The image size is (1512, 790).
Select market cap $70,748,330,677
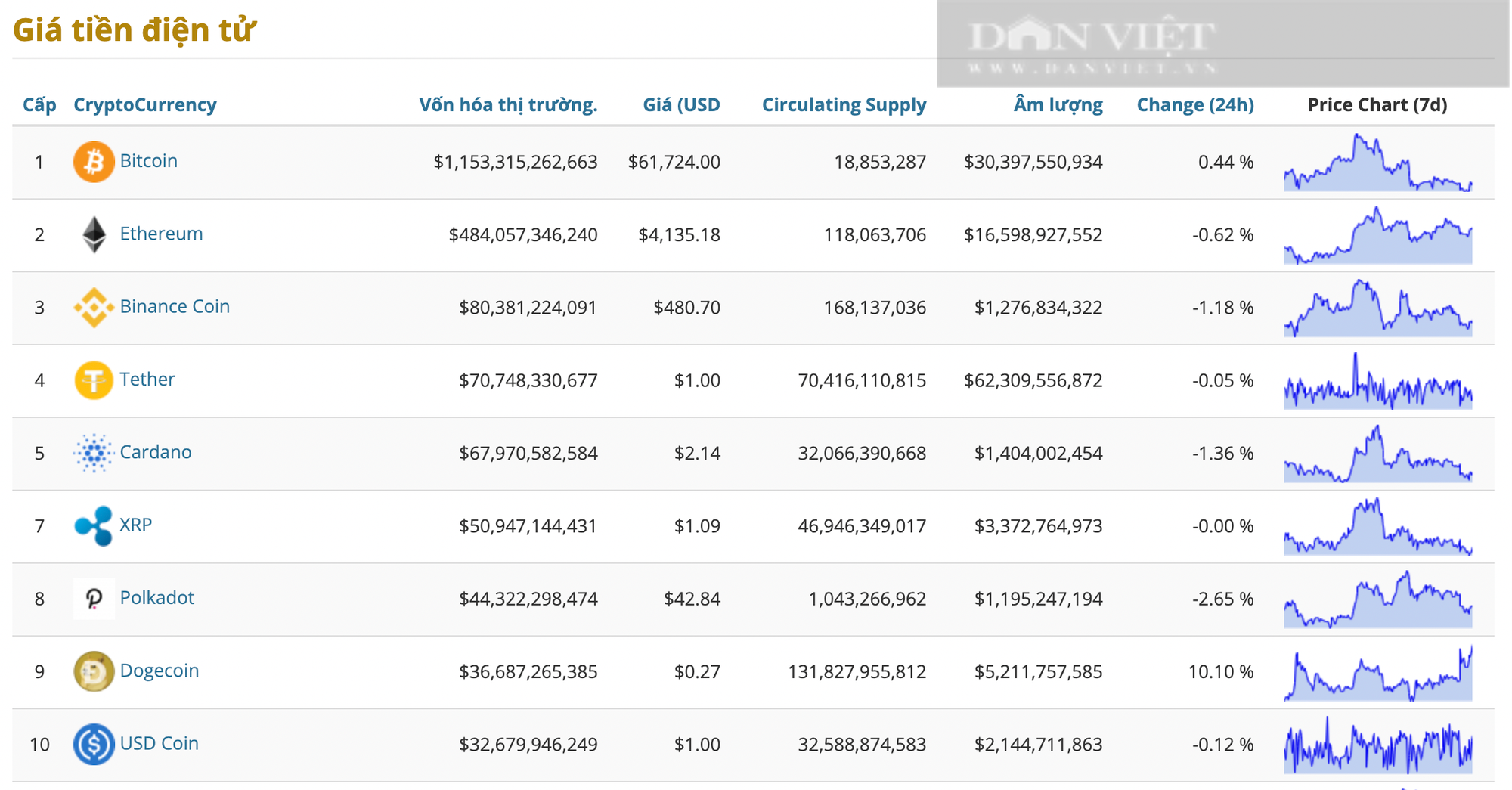click(x=528, y=380)
